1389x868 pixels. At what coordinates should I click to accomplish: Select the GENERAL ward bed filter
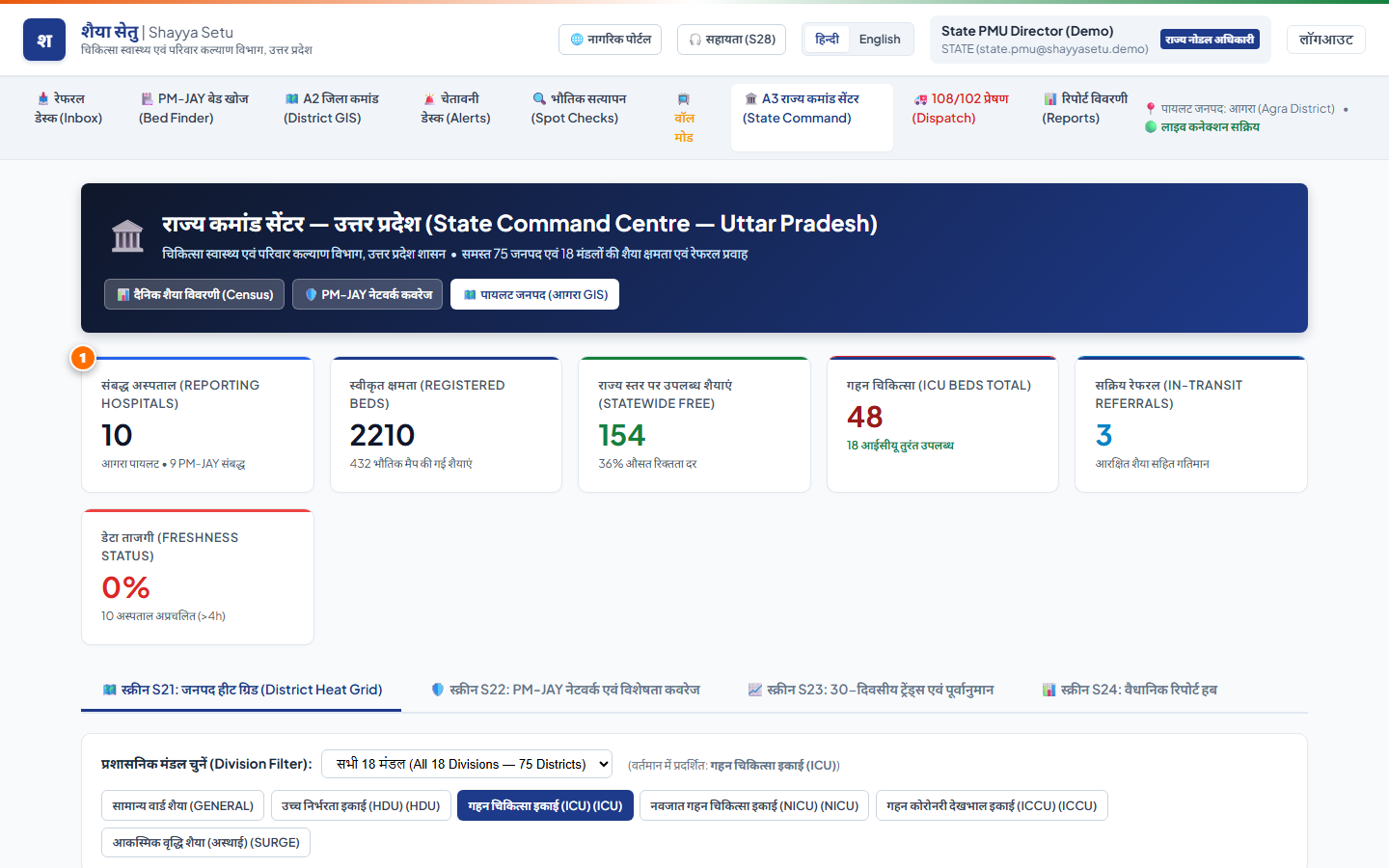point(182,805)
